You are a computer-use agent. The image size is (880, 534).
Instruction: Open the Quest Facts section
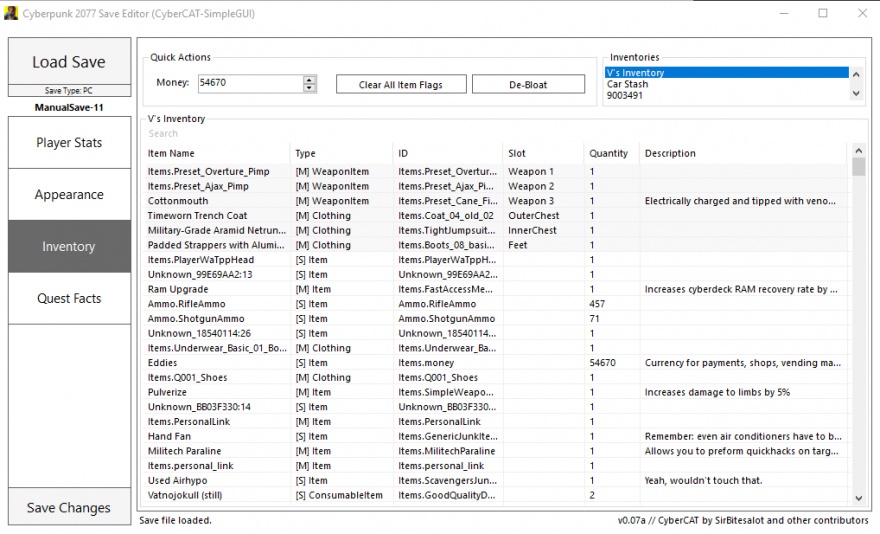coord(69,298)
